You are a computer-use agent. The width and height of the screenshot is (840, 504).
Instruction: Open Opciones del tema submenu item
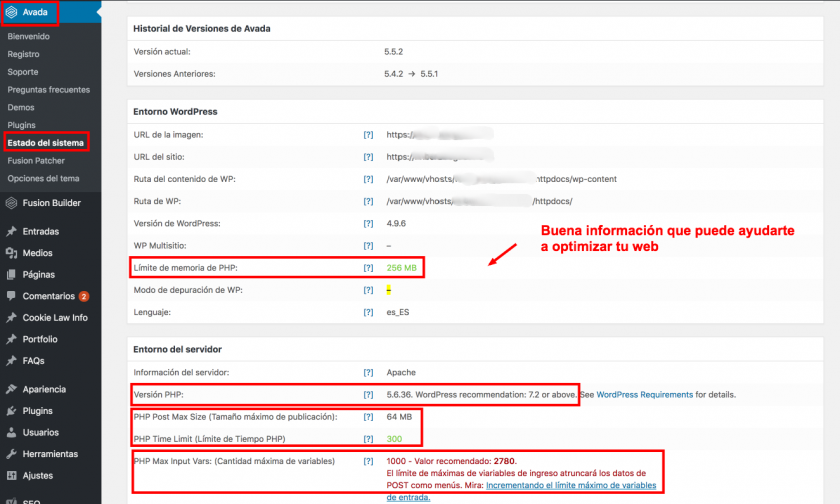click(x=43, y=178)
